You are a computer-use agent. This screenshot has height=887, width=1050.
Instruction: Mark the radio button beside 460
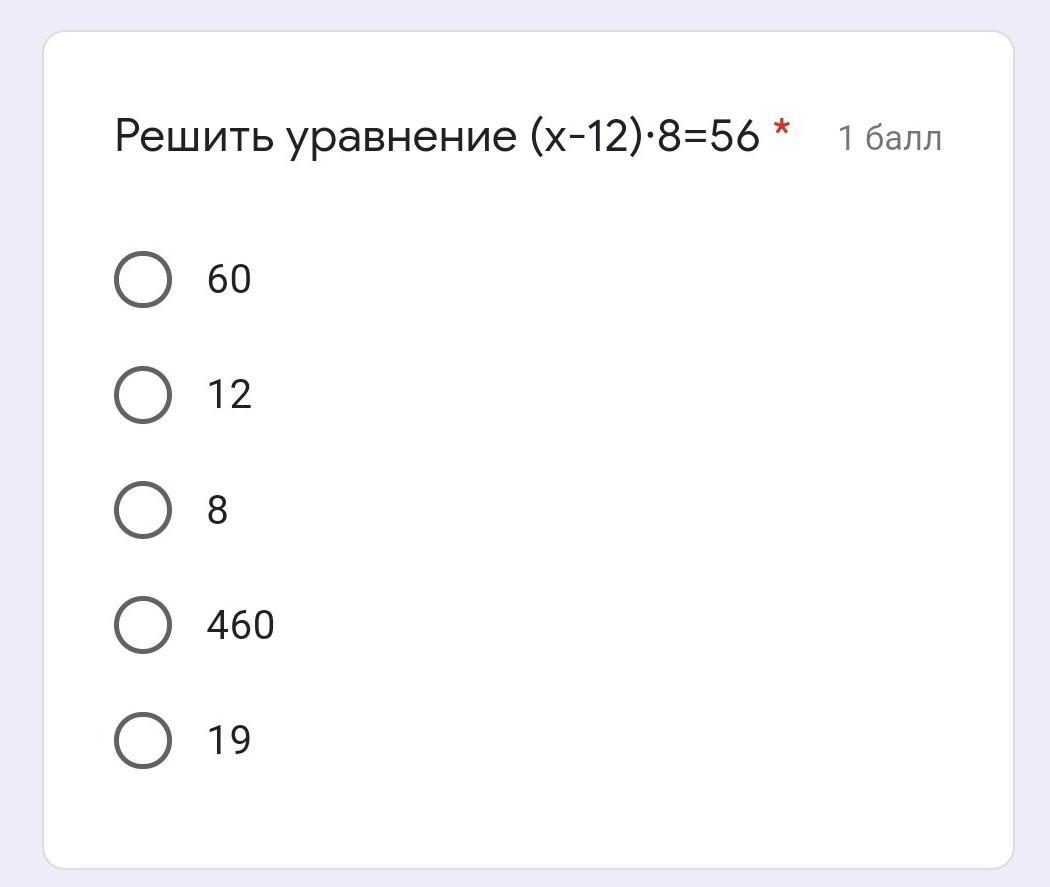point(143,625)
